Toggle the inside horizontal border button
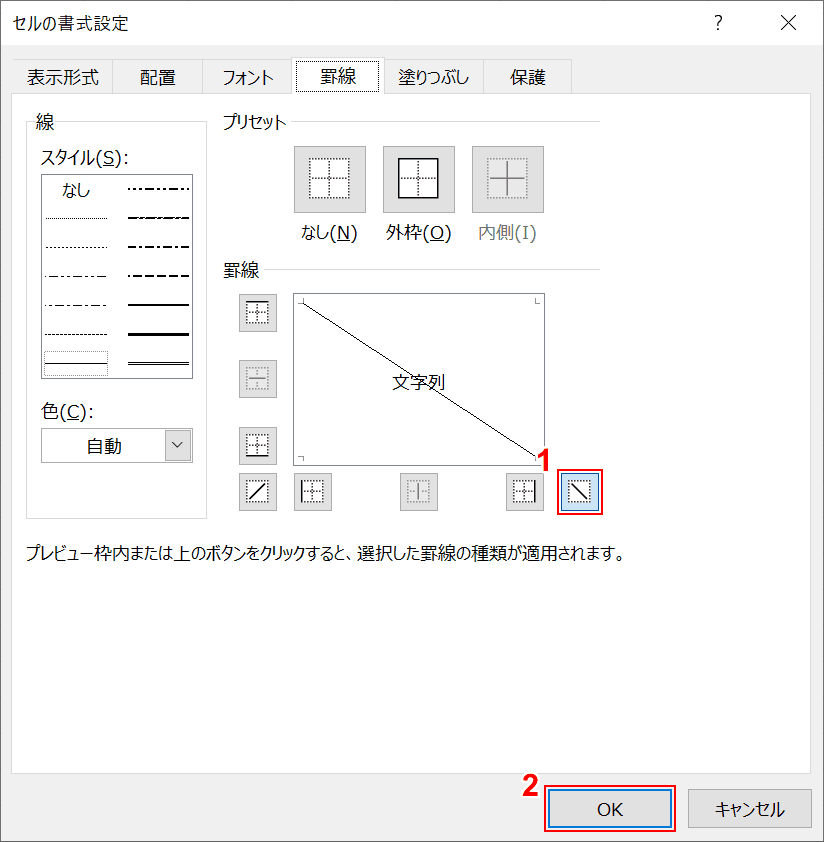824x842 pixels. (x=258, y=379)
